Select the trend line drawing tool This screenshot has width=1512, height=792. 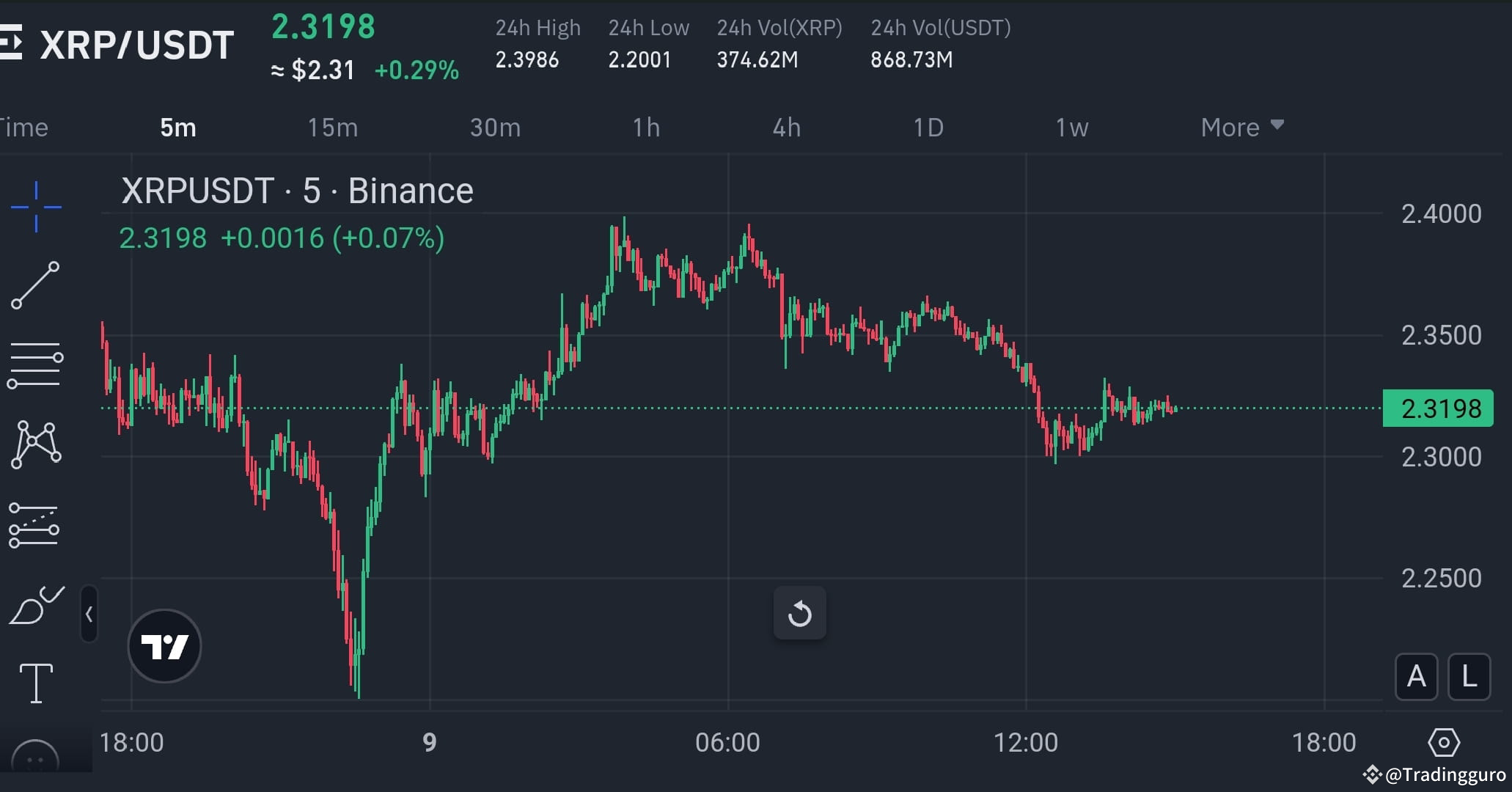[36, 285]
